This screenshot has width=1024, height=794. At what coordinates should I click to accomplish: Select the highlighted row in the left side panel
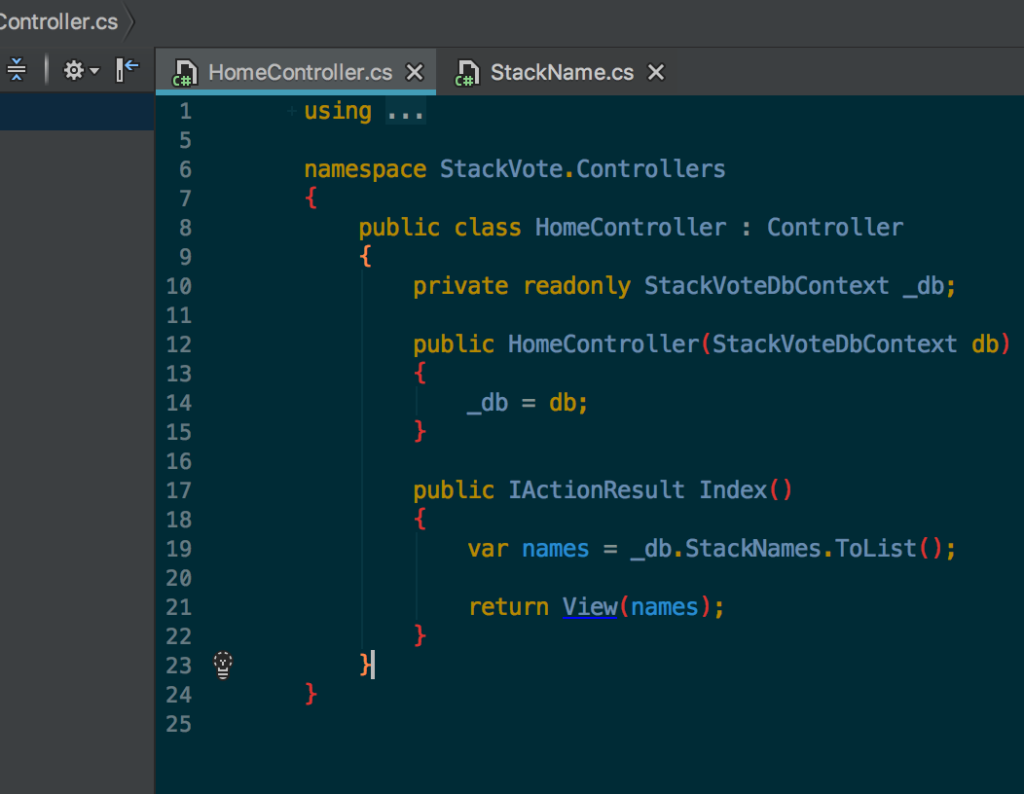pyautogui.click(x=76, y=113)
